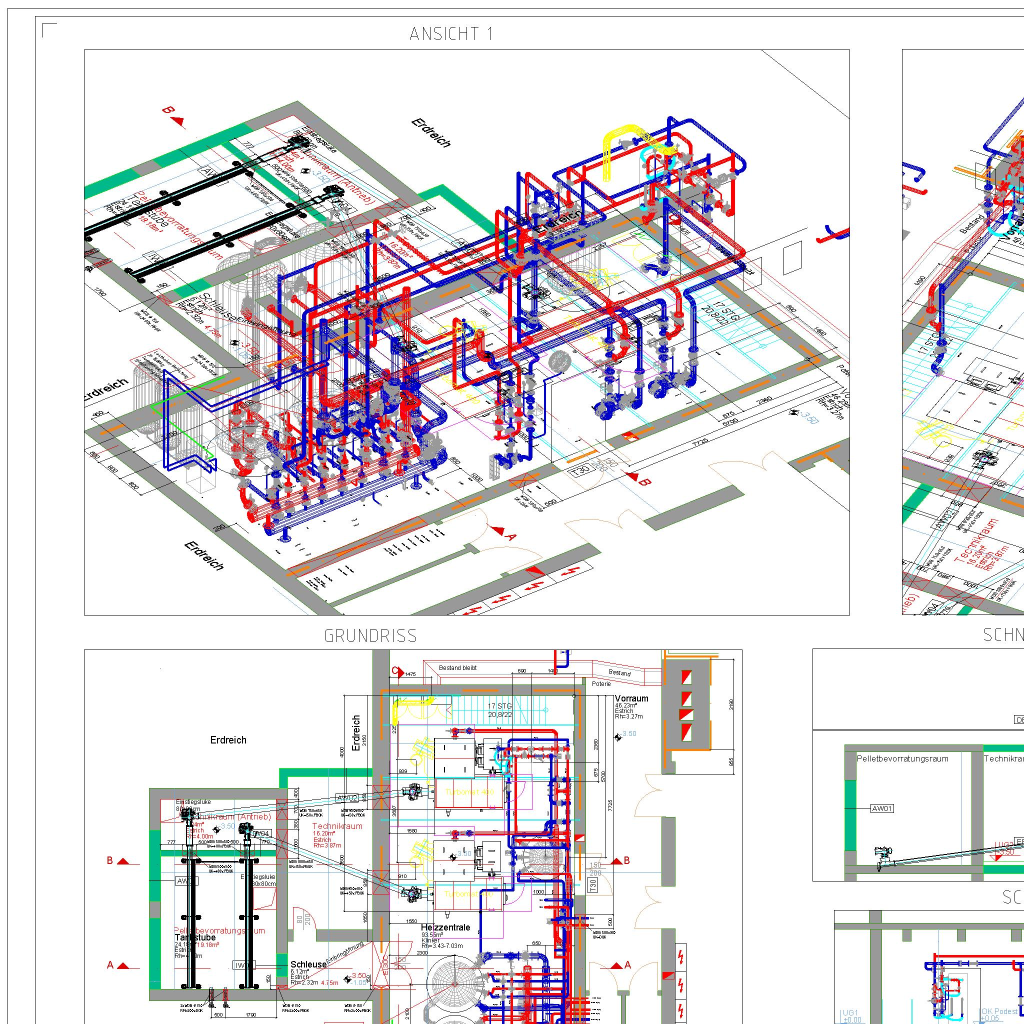This screenshot has height=1024, width=1024.
Task: Click right section marker B in Grundriss
Action: [615, 860]
